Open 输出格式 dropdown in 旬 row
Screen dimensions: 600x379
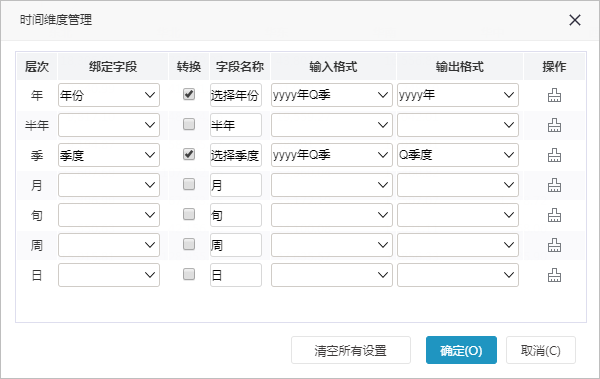(458, 215)
